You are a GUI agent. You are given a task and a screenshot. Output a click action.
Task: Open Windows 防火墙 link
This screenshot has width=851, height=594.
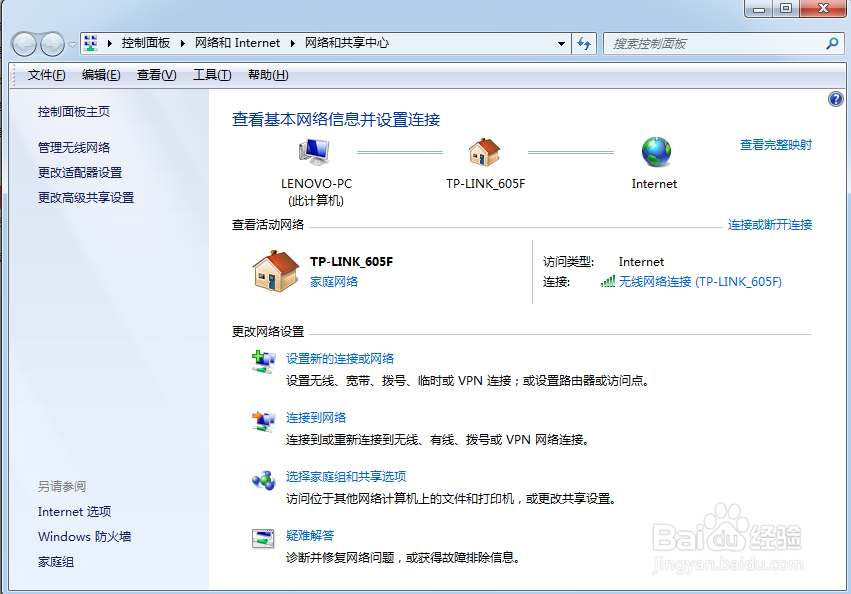85,536
